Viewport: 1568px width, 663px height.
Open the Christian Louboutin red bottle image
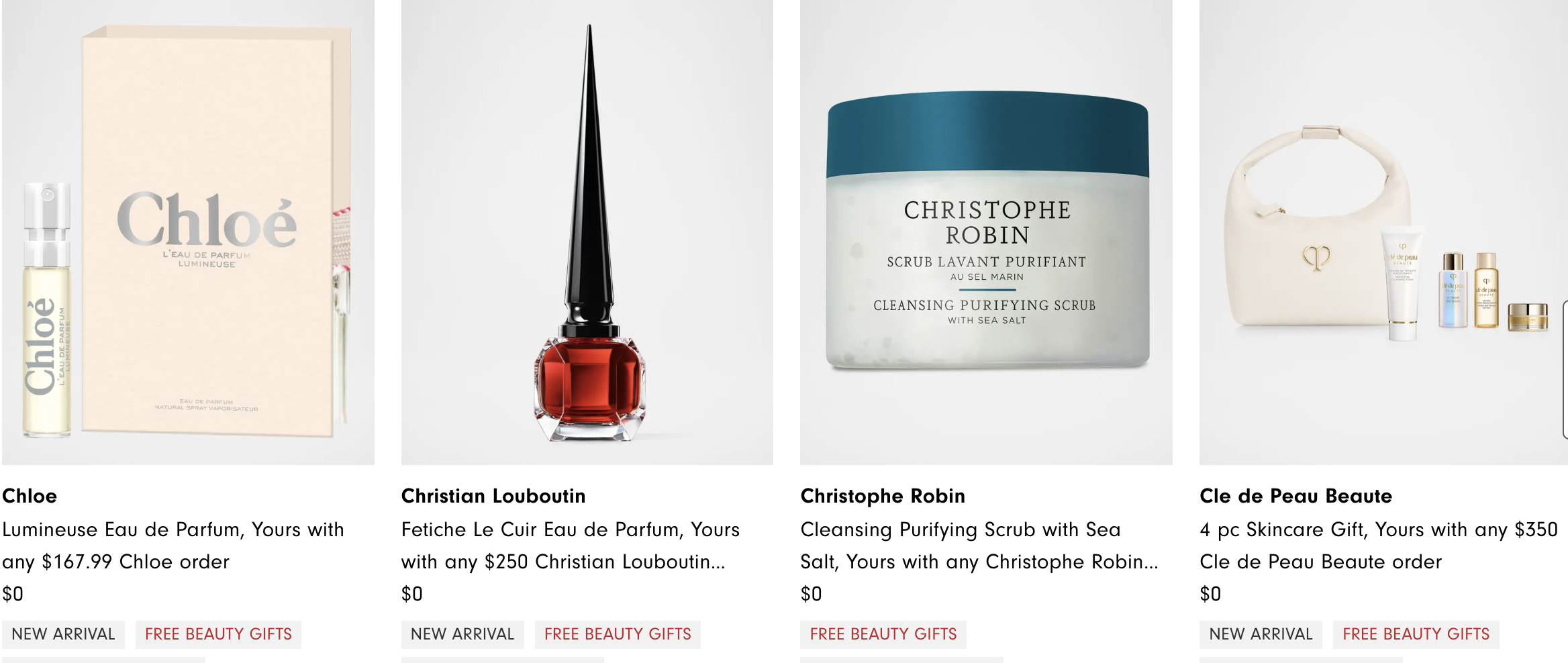click(x=587, y=232)
